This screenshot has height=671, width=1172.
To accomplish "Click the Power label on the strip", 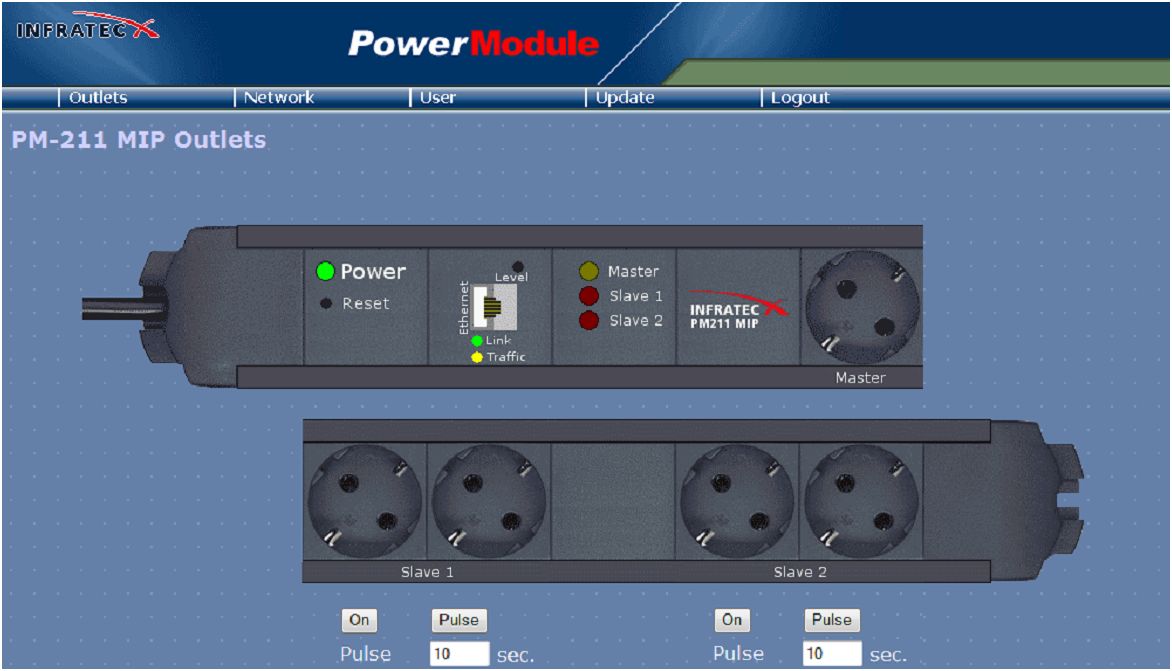I will click(373, 271).
